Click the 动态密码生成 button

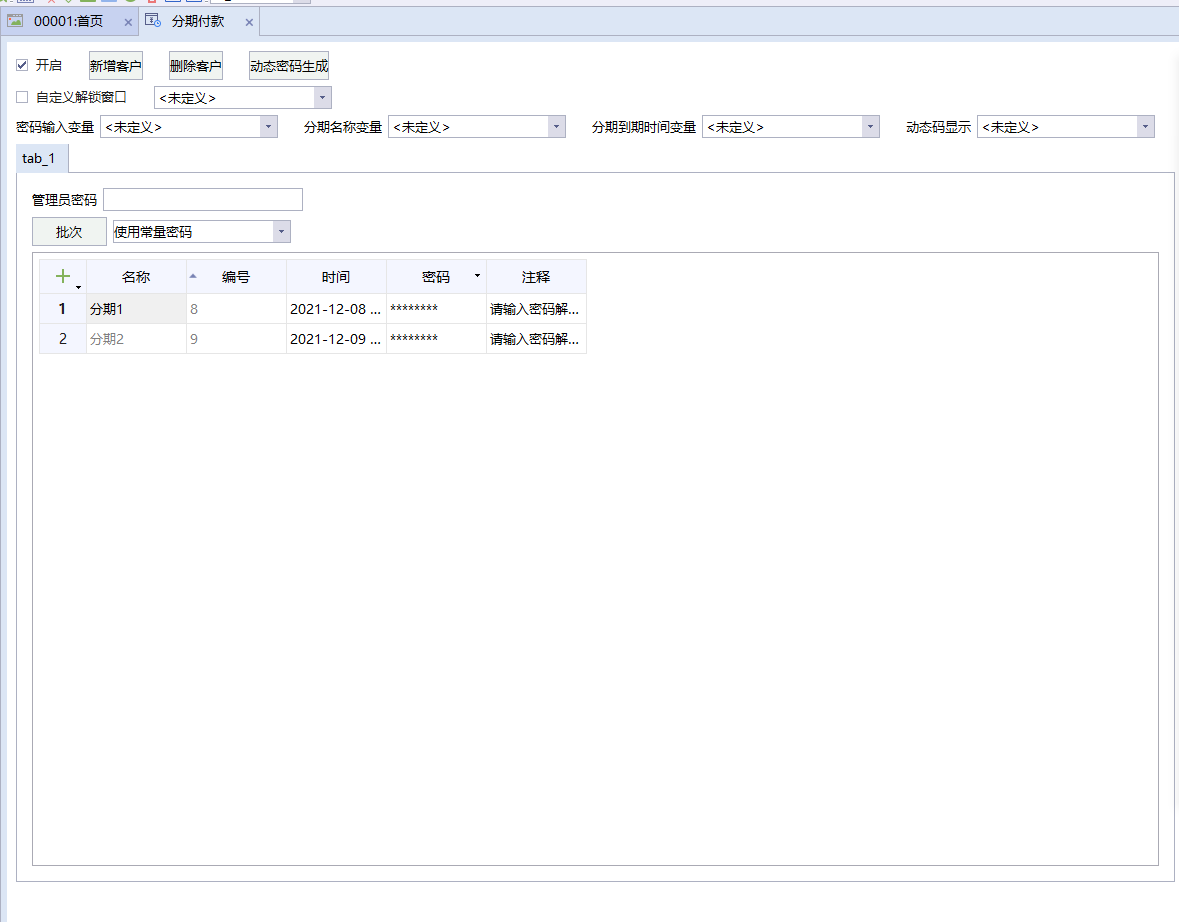click(x=289, y=66)
